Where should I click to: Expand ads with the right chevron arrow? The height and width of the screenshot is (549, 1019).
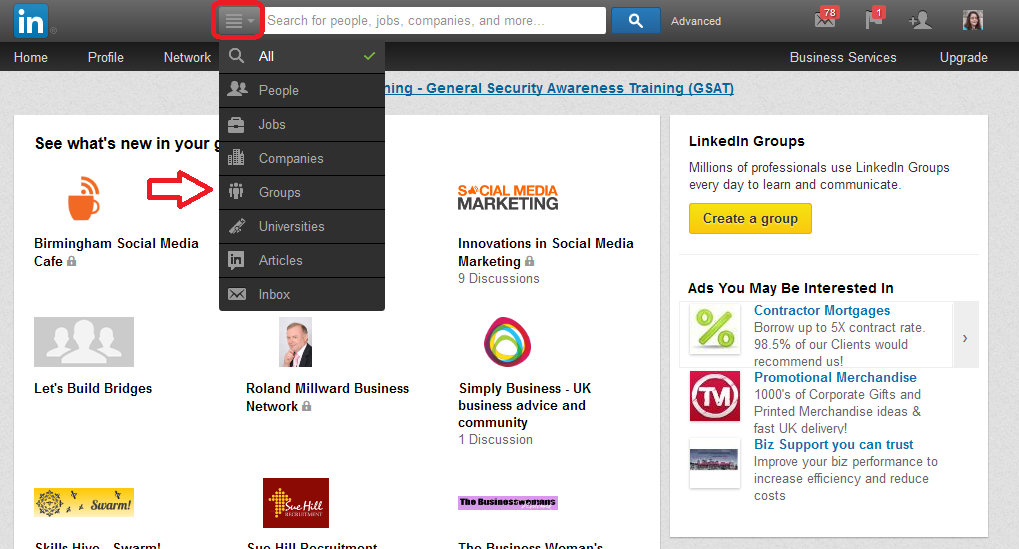pyautogui.click(x=965, y=338)
